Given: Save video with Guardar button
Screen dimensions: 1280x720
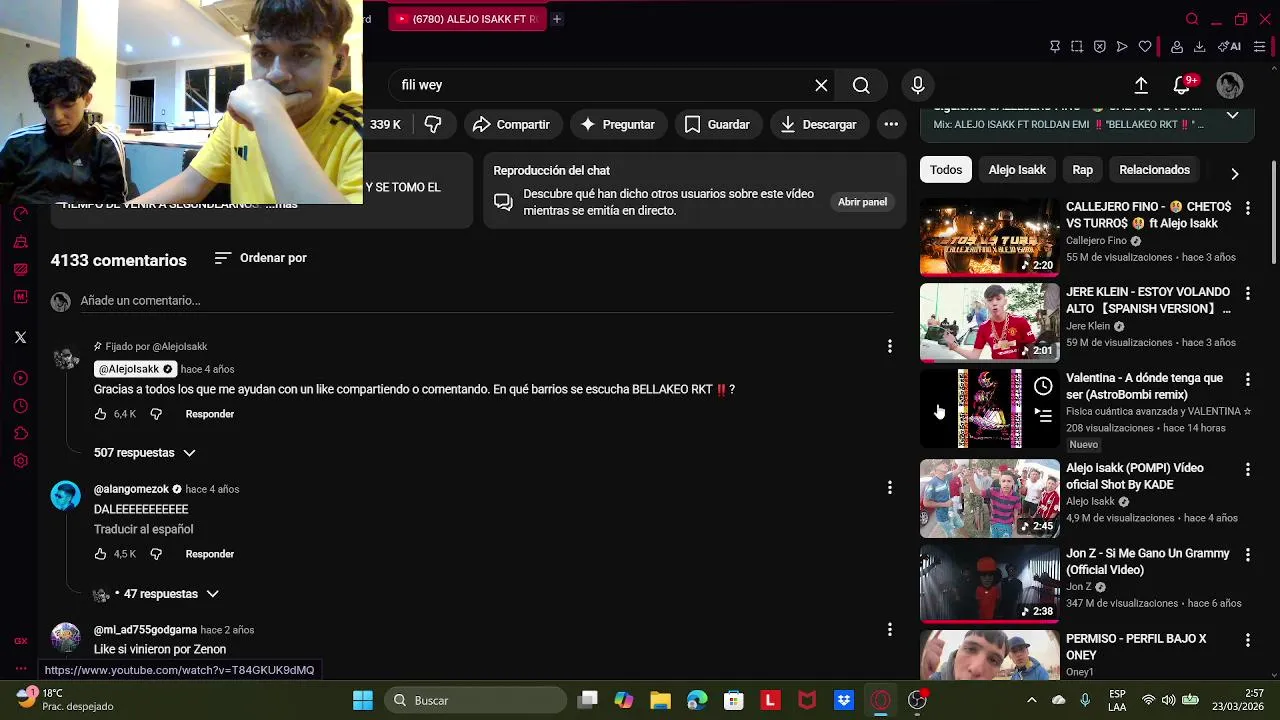Looking at the screenshot, I should [717, 124].
